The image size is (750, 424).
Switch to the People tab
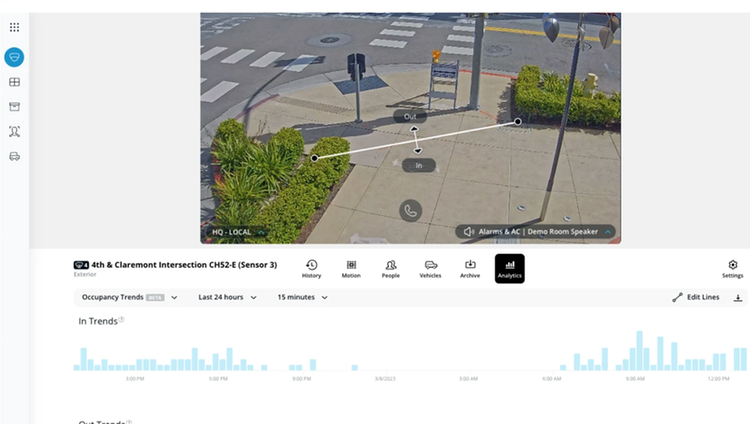(391, 268)
